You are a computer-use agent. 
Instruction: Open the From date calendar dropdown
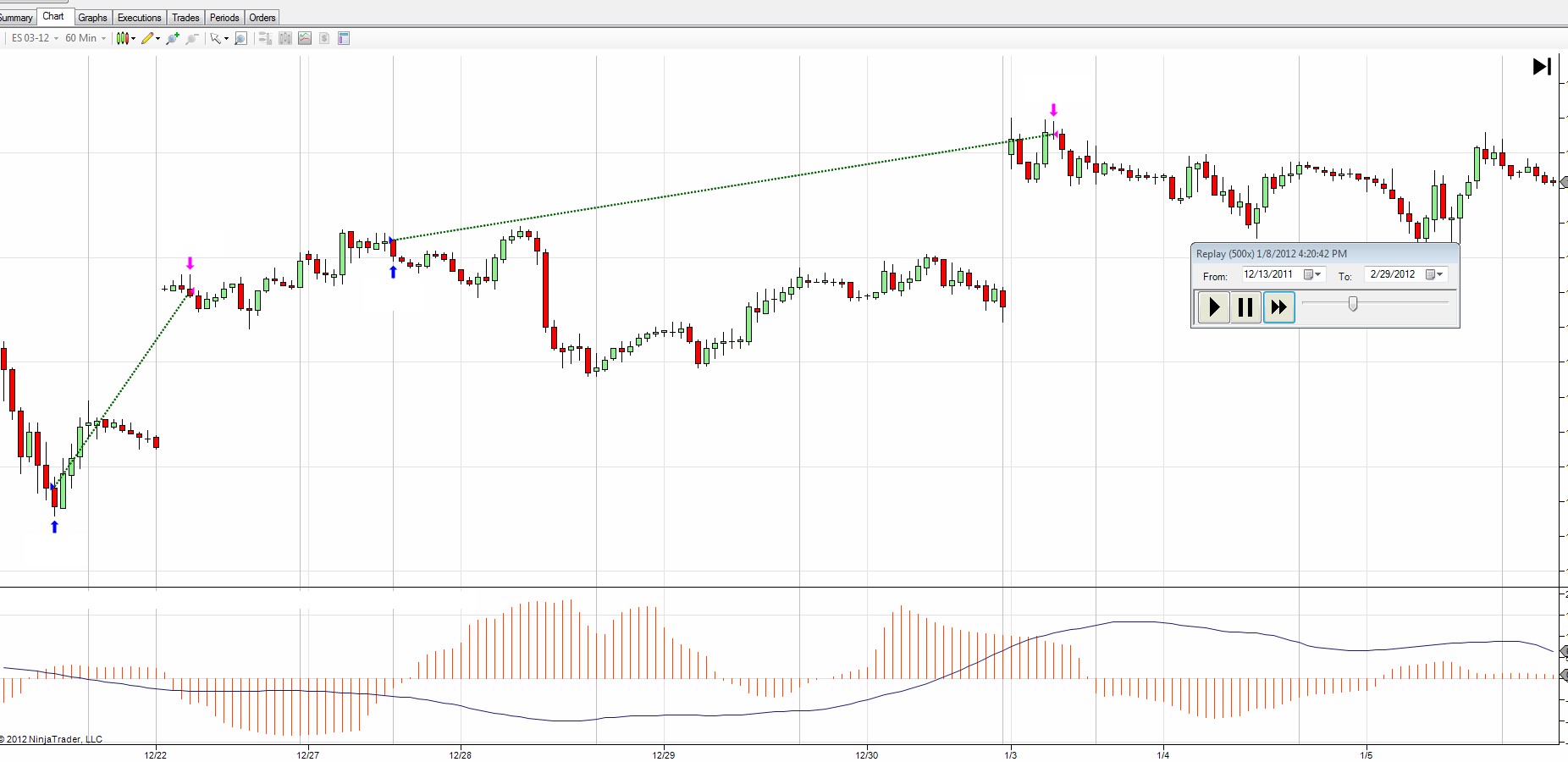click(x=1313, y=274)
